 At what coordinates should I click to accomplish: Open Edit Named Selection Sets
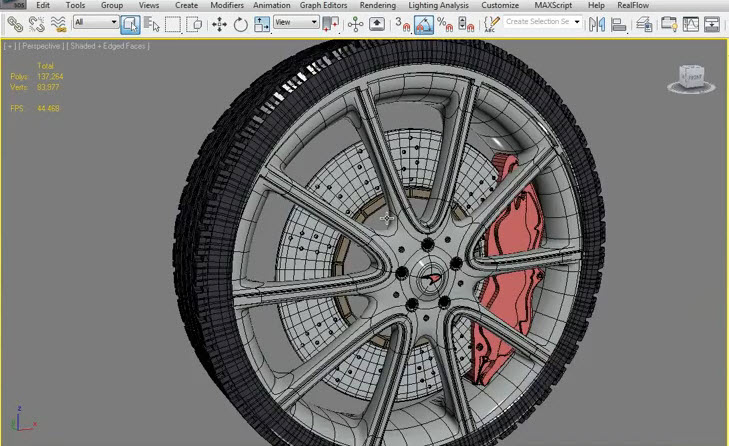491,24
